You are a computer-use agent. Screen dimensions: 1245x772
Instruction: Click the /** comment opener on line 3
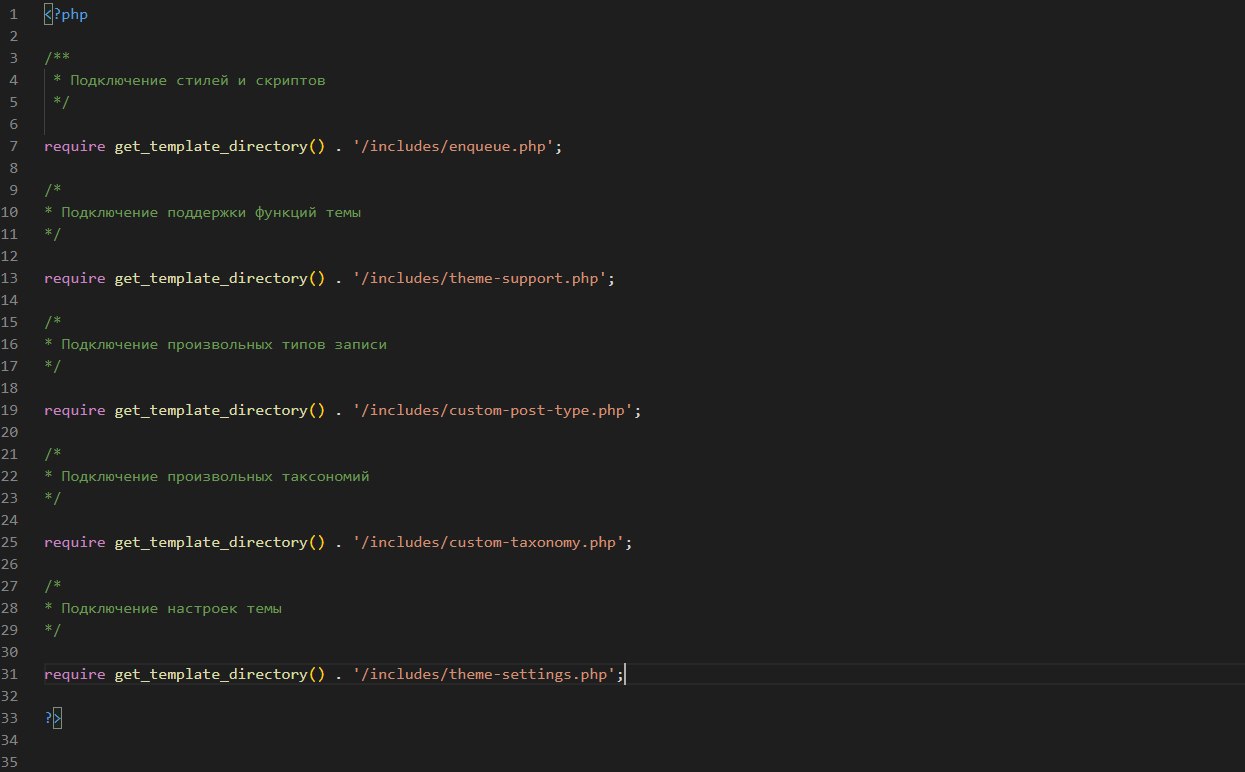[x=56, y=59]
